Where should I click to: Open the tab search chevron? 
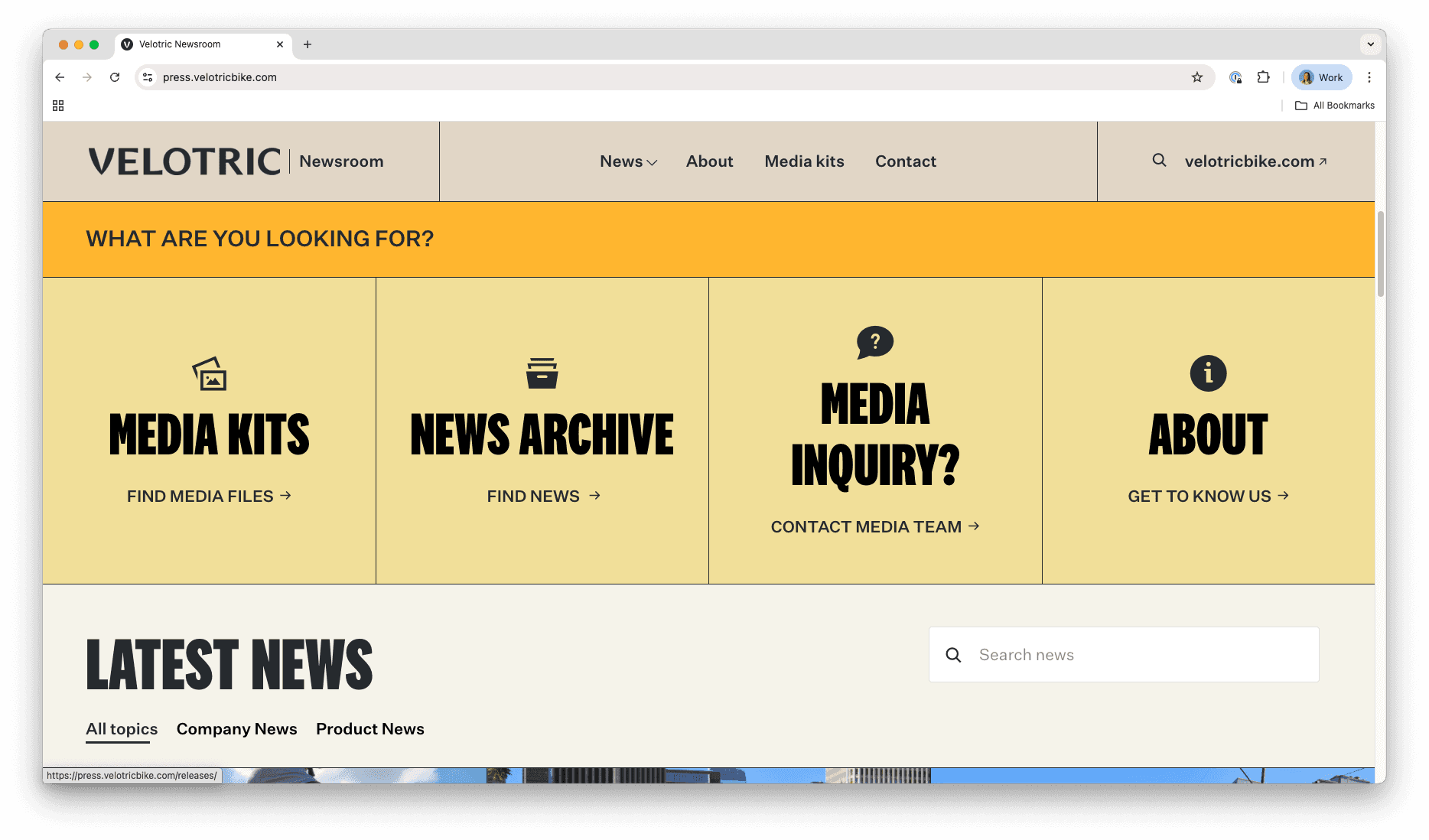[1369, 44]
